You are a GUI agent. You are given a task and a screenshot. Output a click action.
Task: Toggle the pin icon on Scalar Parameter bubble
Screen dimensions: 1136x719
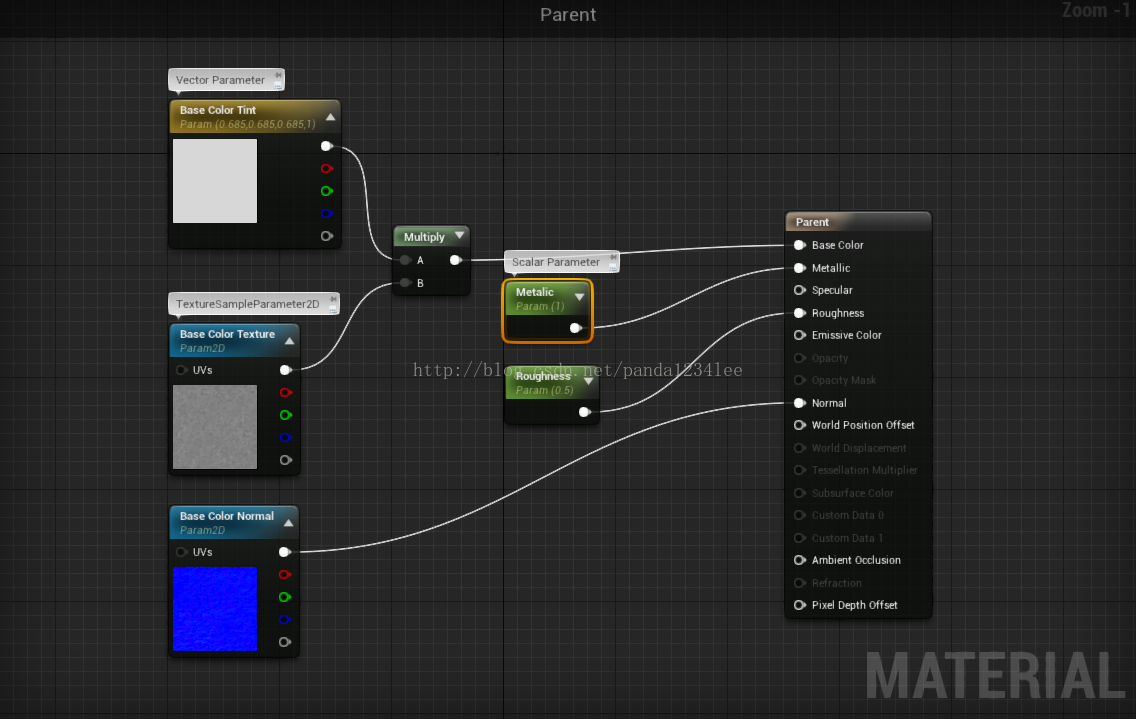tap(613, 257)
